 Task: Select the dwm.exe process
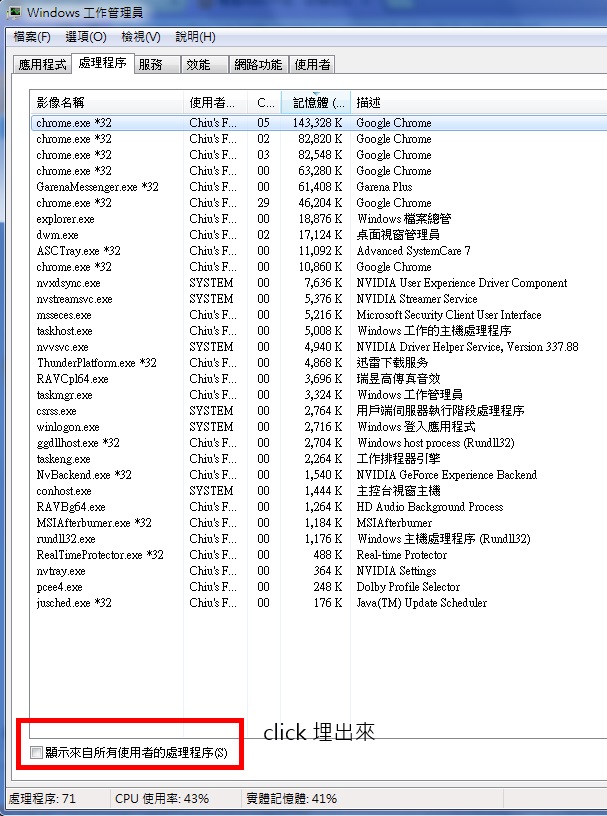(x=318, y=235)
